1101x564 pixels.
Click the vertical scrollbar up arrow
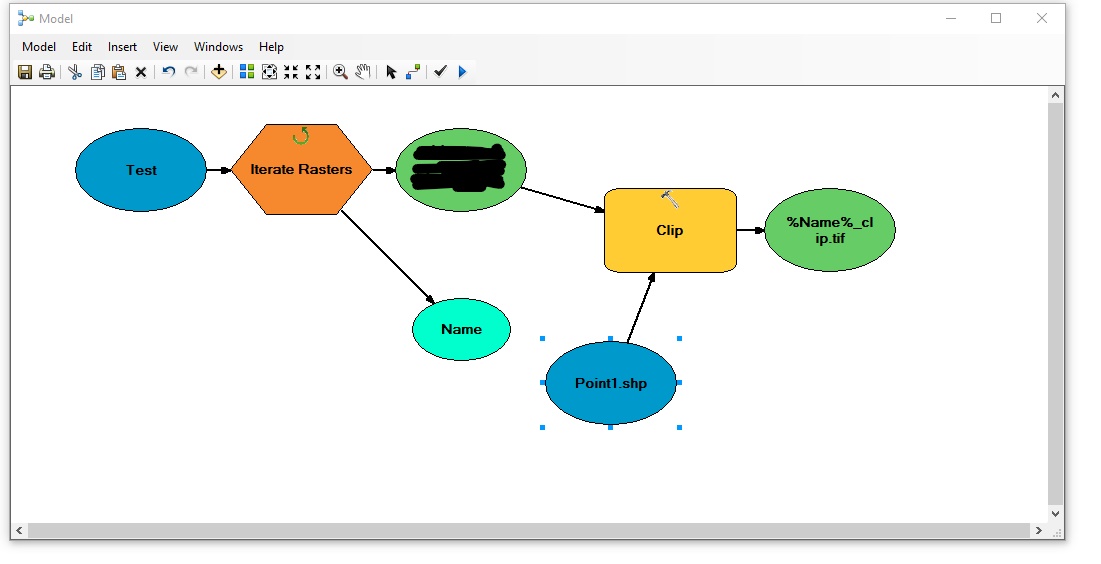coord(1055,95)
